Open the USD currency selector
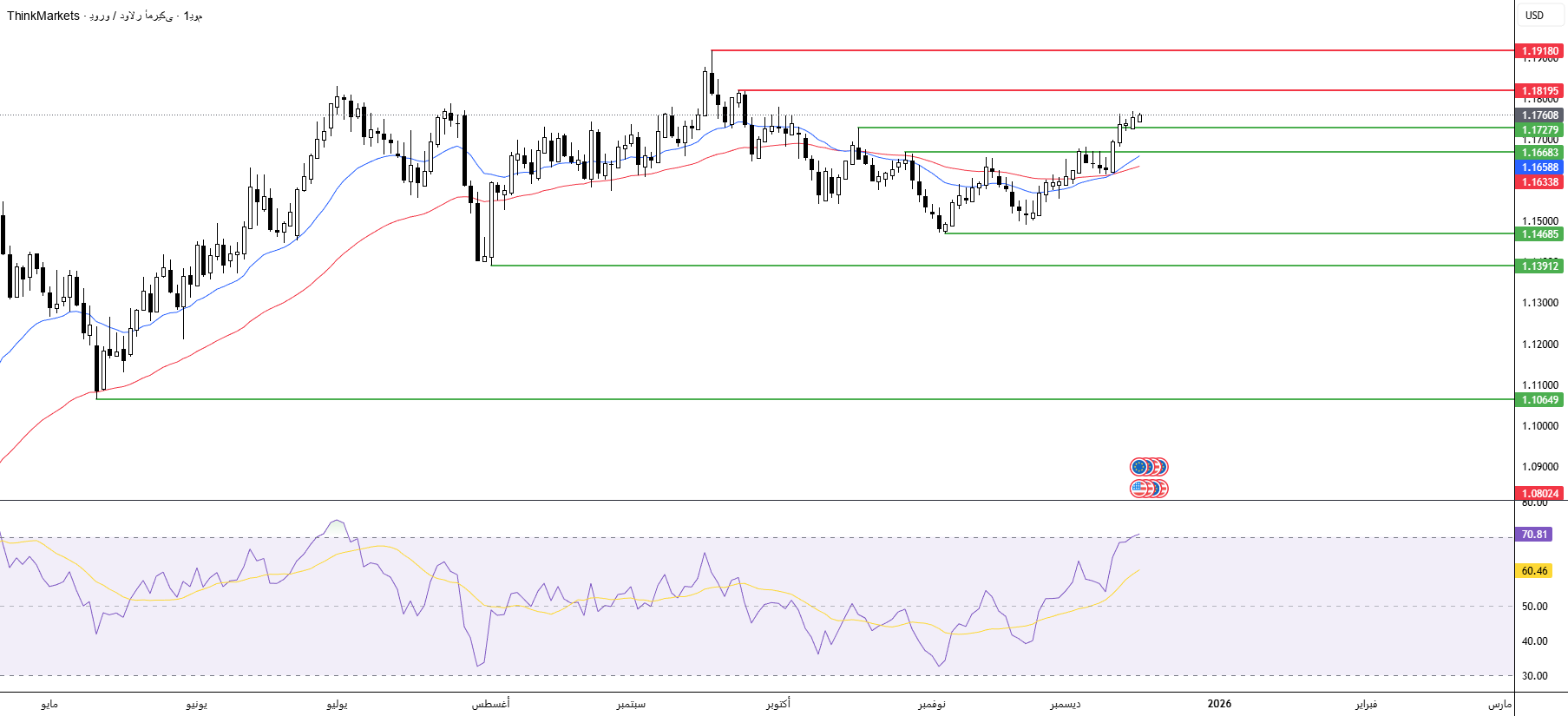This screenshot has height=716, width=1568. pyautogui.click(x=1534, y=16)
